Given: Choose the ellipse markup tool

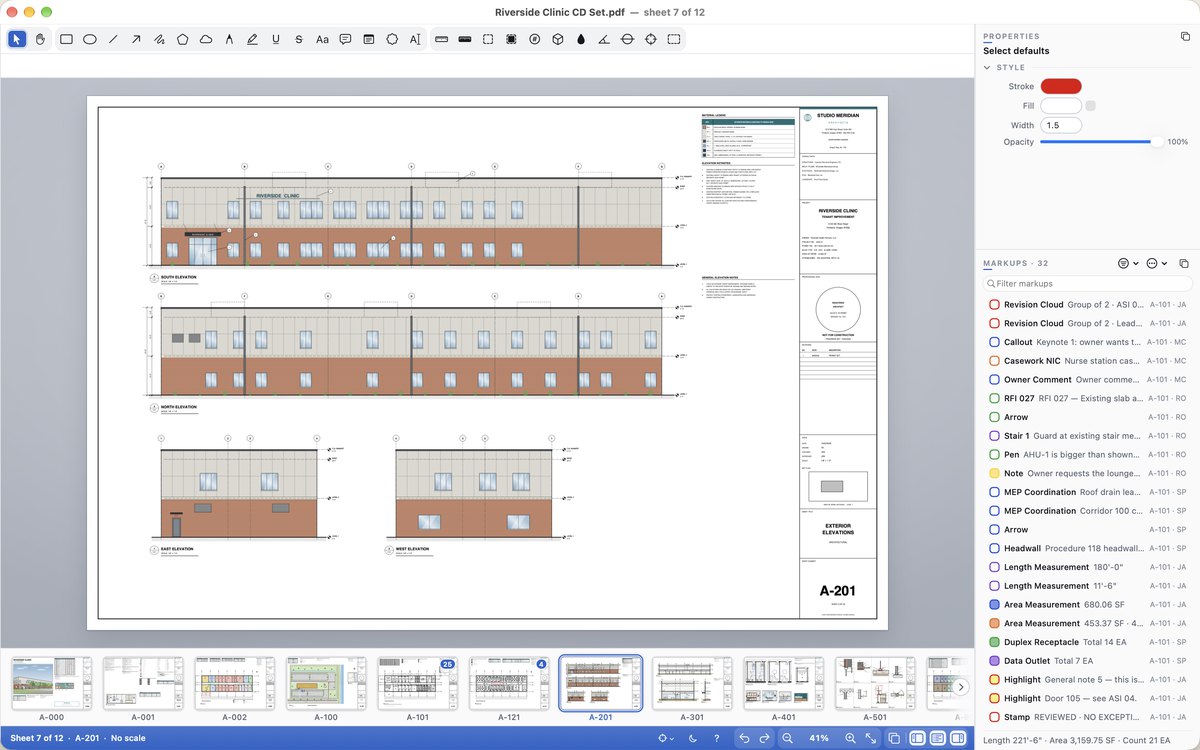Looking at the screenshot, I should (x=89, y=39).
